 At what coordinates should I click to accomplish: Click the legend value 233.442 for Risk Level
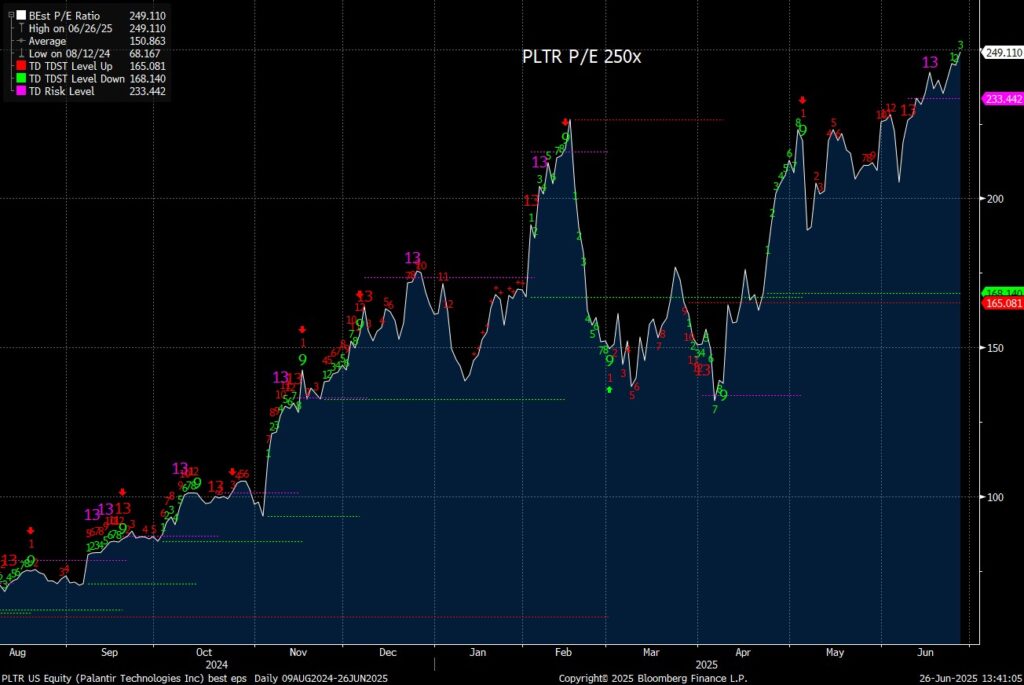tap(148, 91)
